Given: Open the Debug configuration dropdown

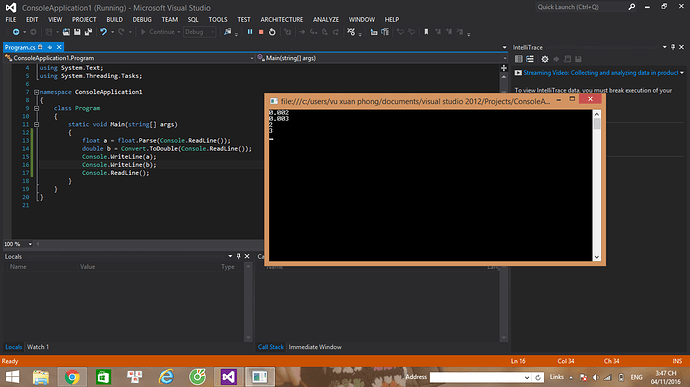Looking at the screenshot, I should click(199, 32).
